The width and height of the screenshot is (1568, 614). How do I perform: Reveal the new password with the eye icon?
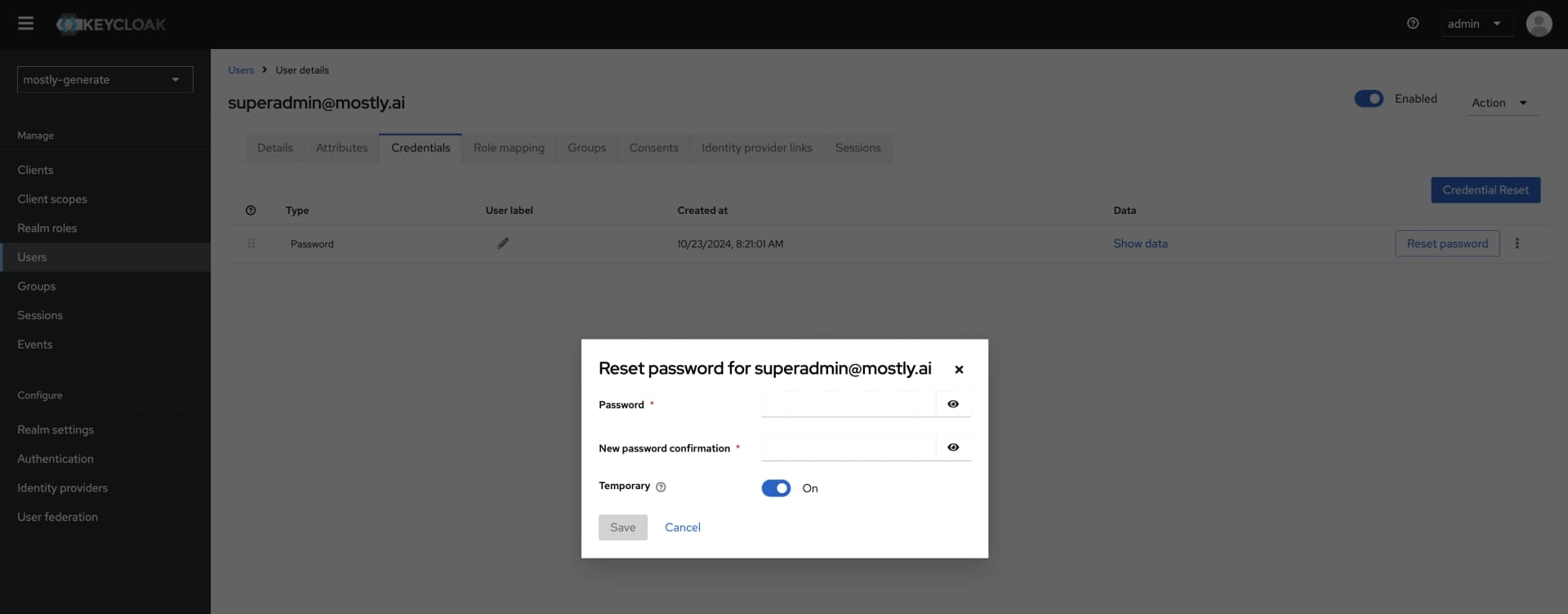953,447
